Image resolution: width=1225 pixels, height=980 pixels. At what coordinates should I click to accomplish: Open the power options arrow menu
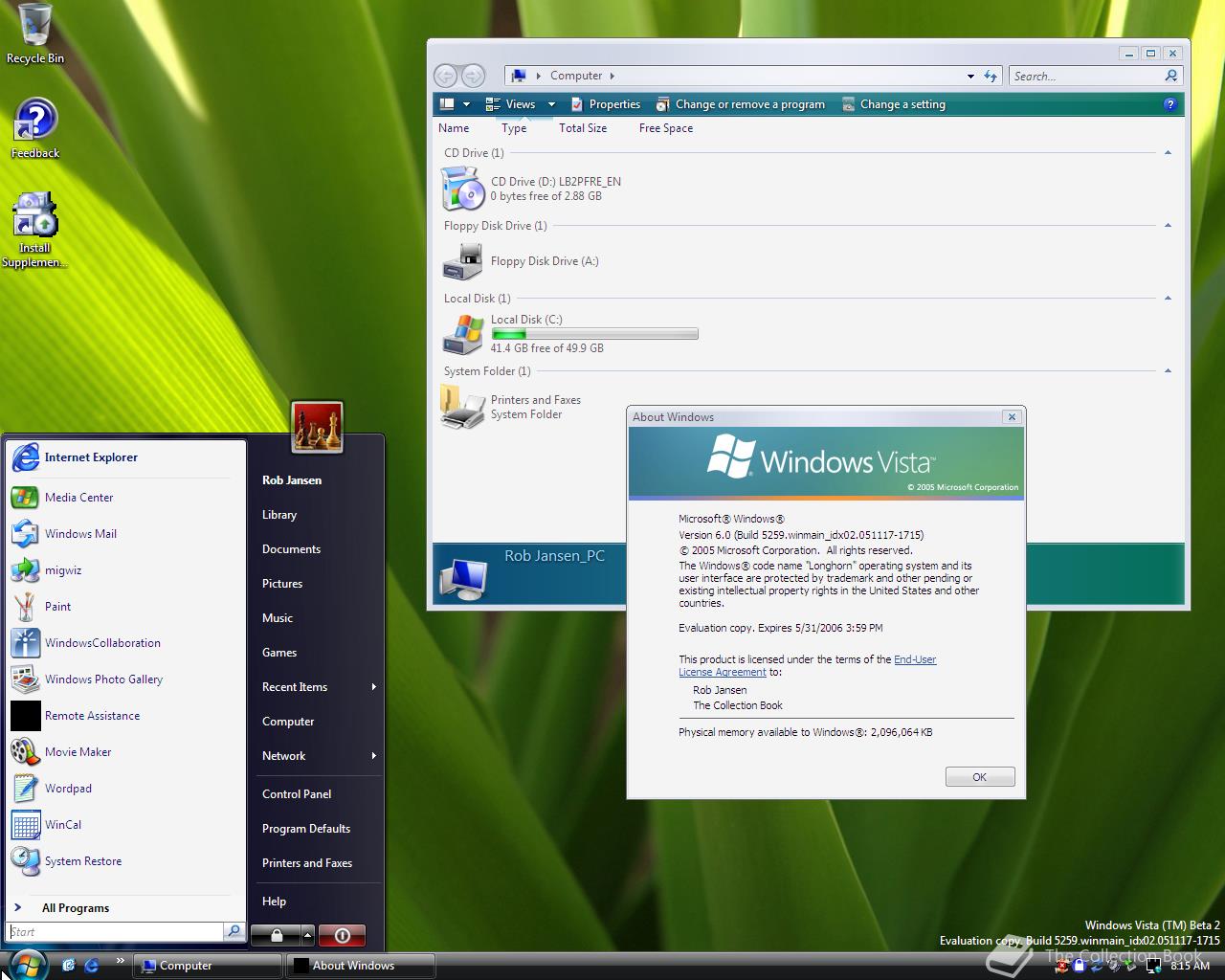point(307,935)
